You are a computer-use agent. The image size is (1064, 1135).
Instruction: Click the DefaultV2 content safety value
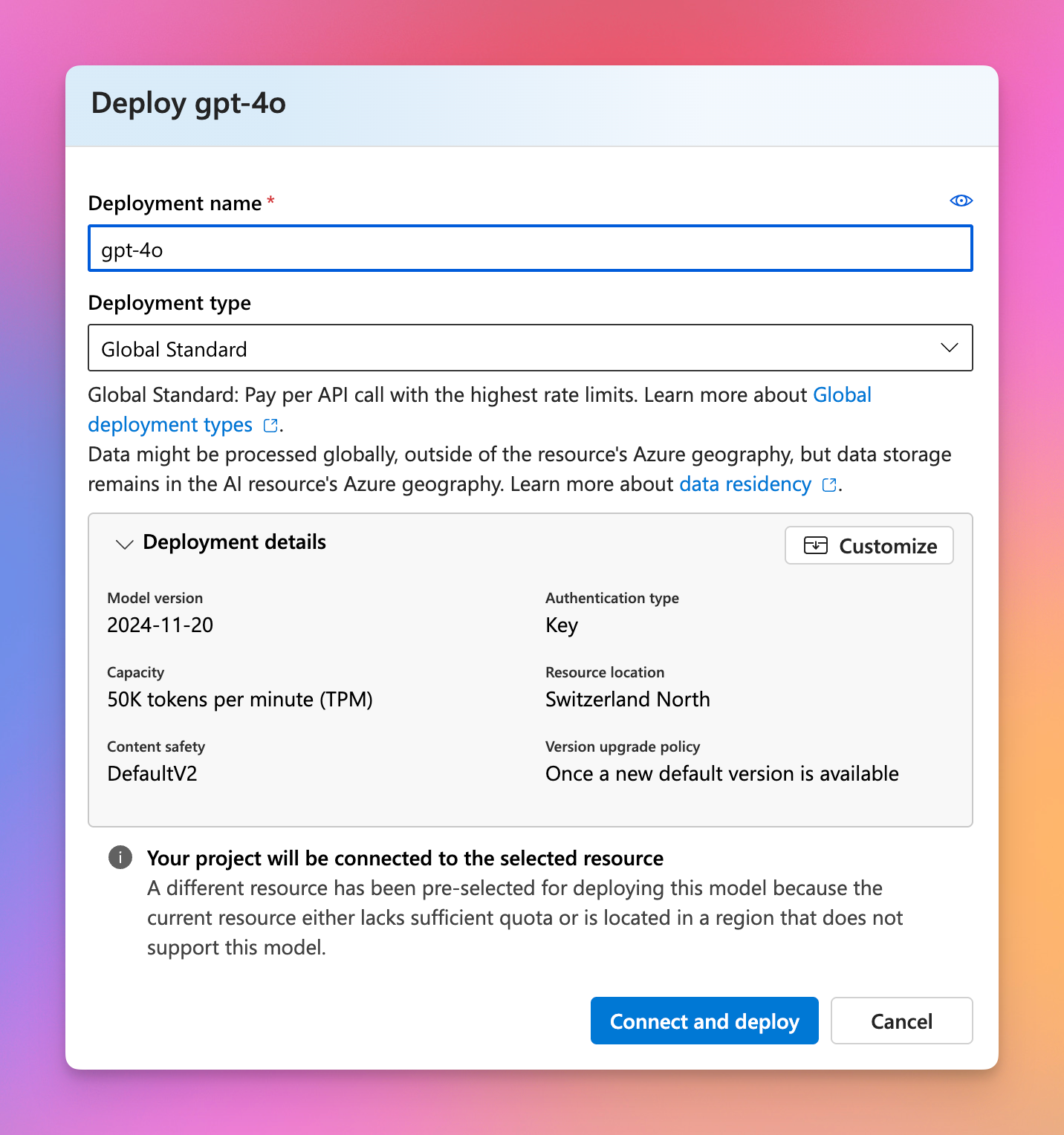pos(152,774)
